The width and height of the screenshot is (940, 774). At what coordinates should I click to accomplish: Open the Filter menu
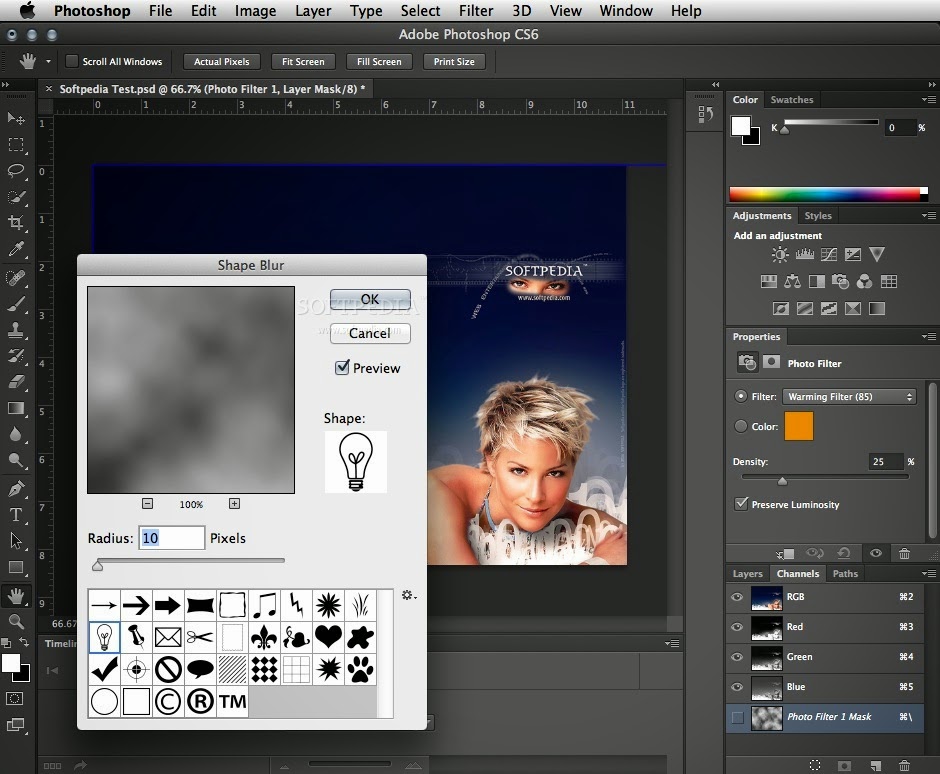476,11
